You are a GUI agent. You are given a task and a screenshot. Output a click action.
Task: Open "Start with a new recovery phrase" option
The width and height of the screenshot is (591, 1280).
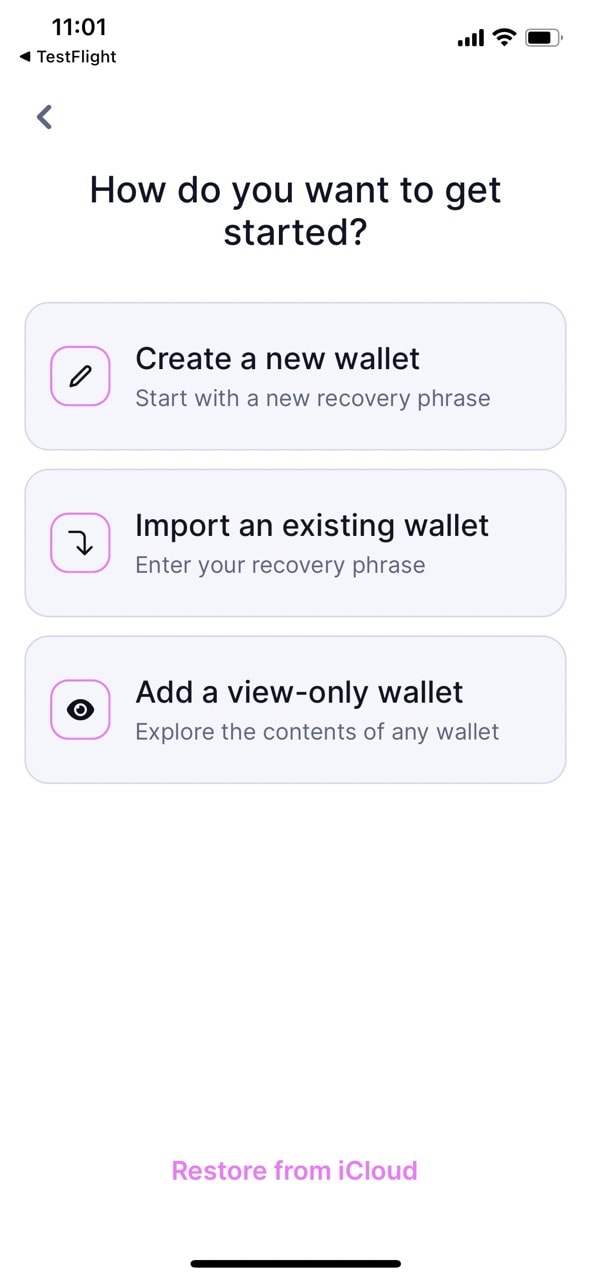tap(313, 398)
